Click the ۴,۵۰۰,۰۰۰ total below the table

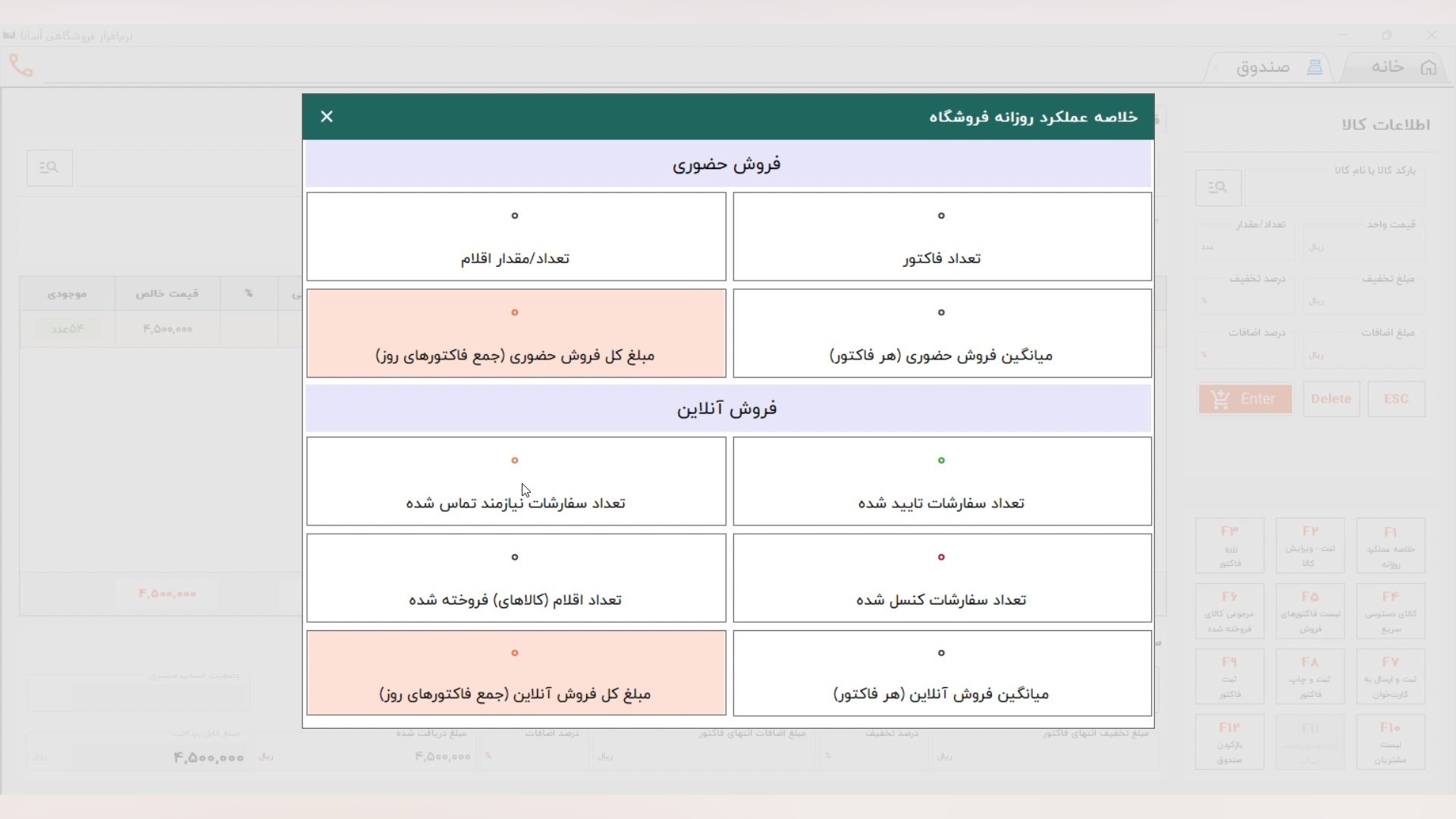tap(168, 594)
